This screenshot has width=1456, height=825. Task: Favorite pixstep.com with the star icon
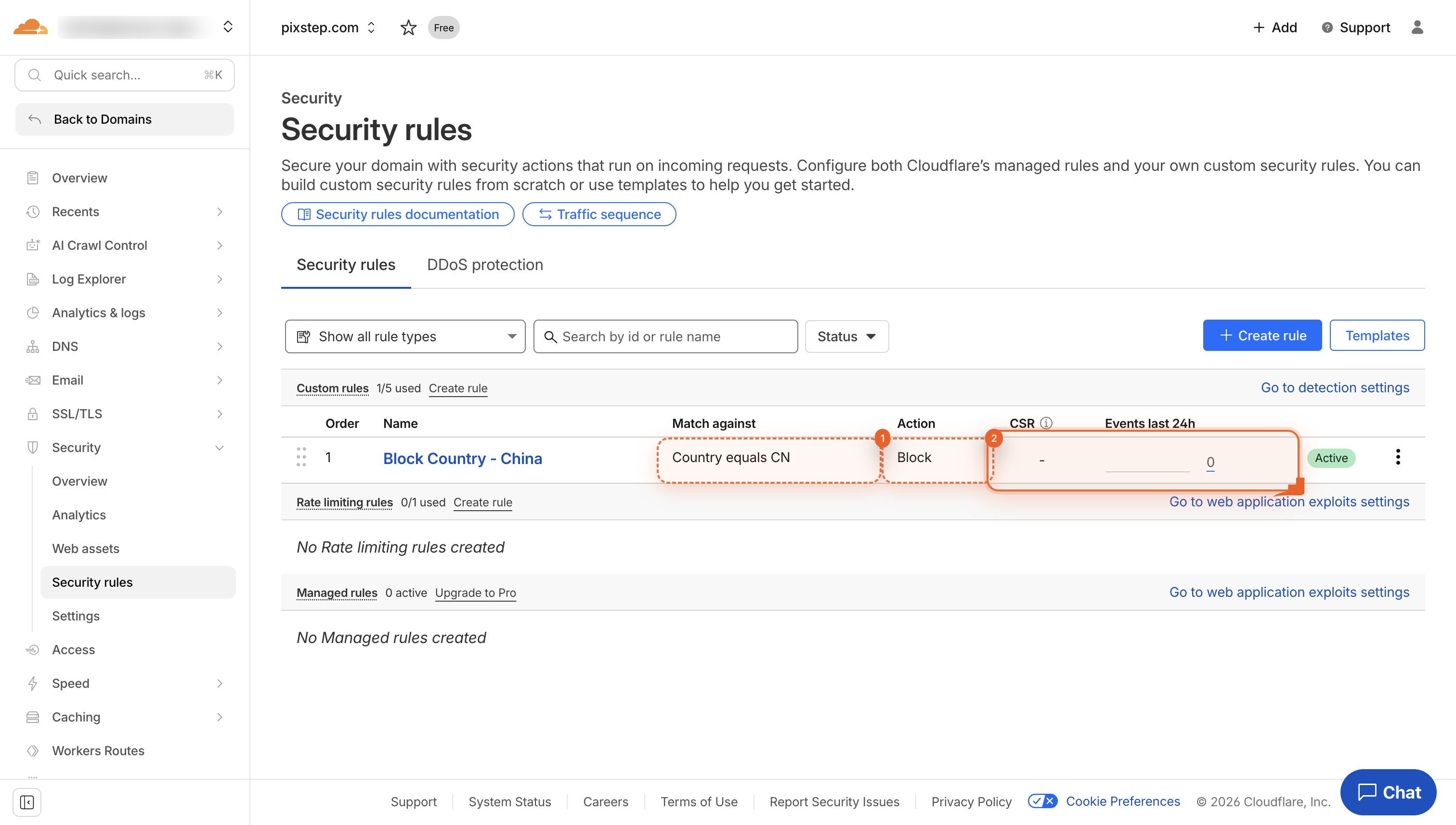tap(408, 27)
